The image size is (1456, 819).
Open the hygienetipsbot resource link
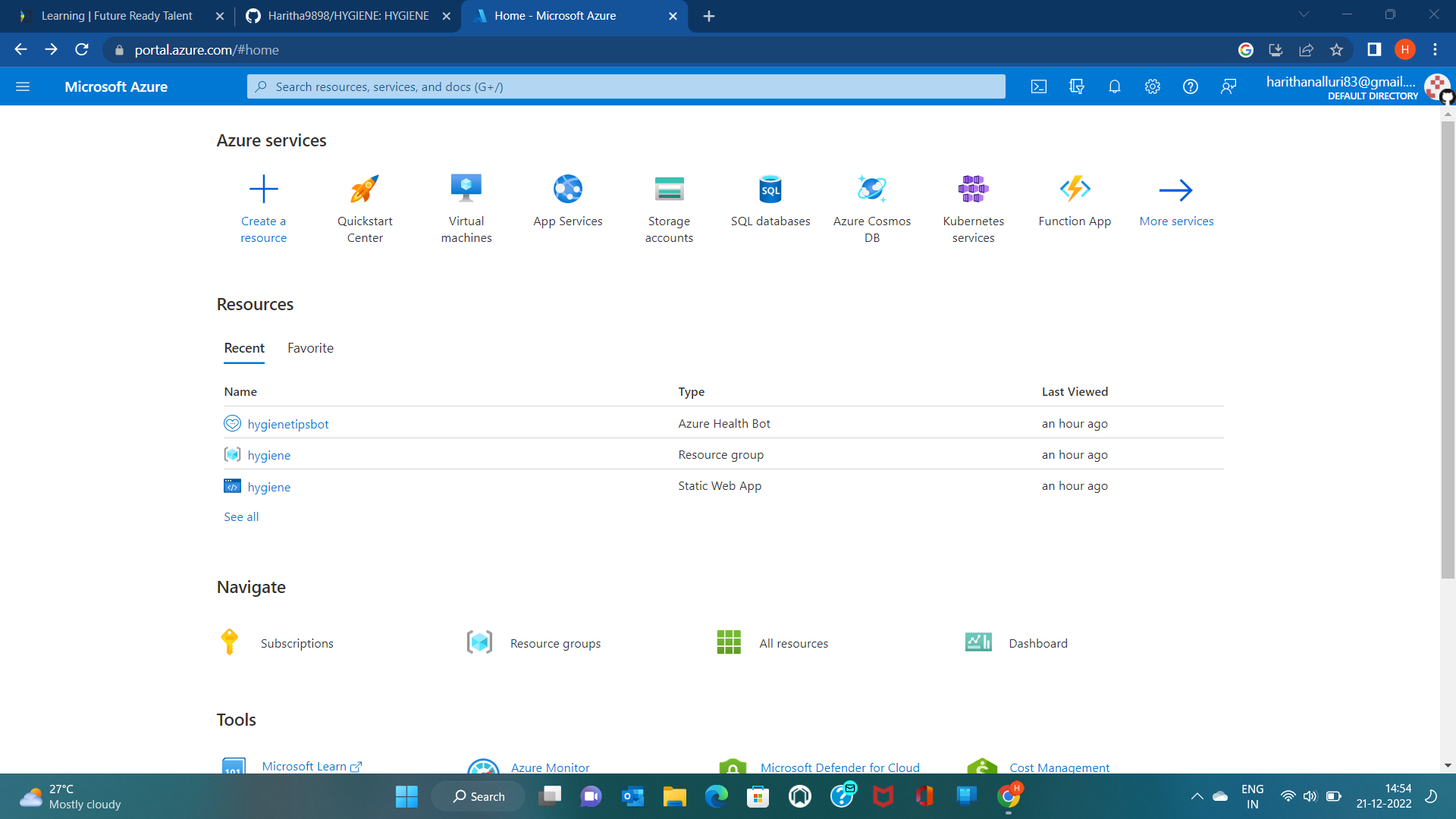tap(288, 424)
